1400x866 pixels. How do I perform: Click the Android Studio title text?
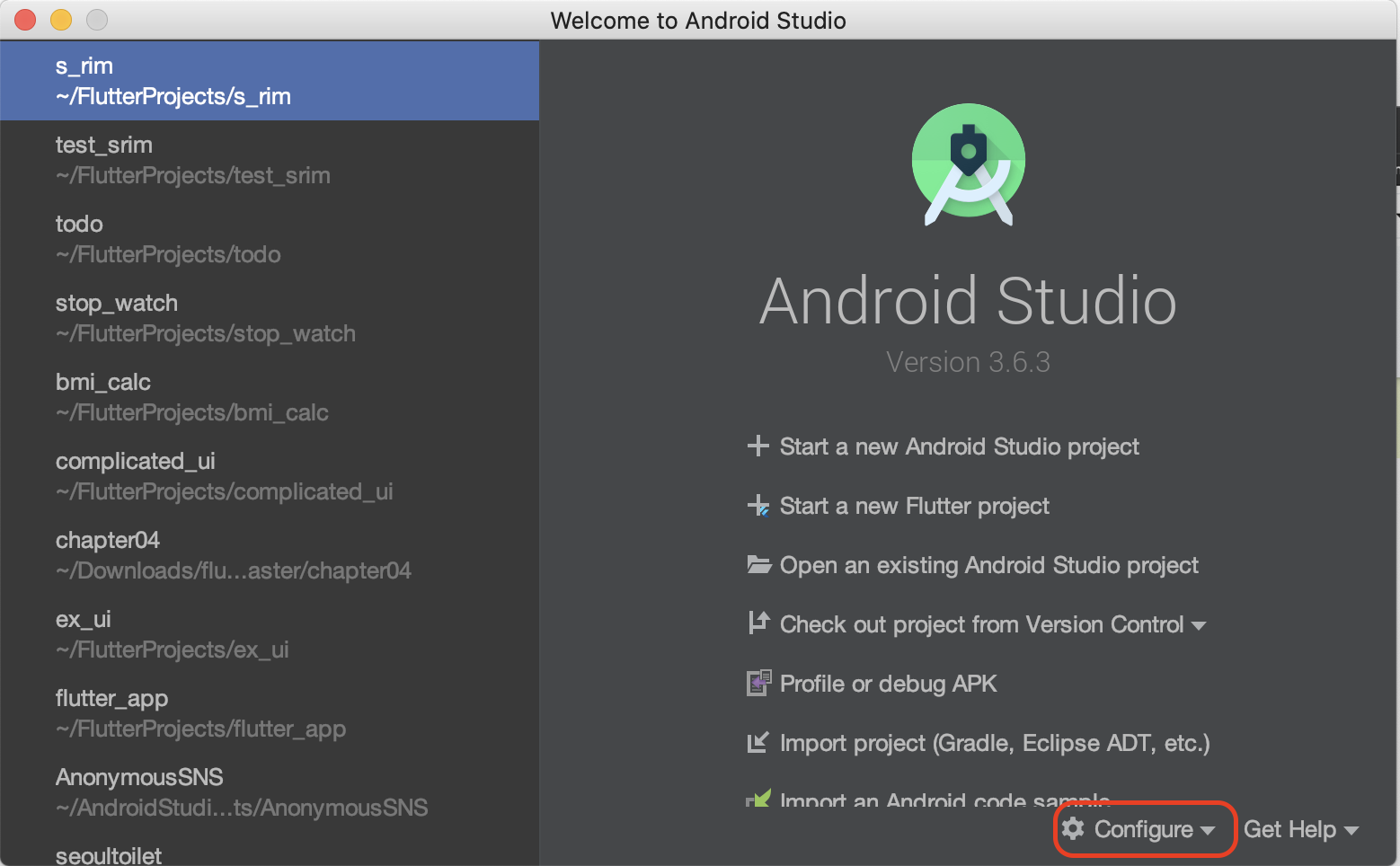coord(968,300)
